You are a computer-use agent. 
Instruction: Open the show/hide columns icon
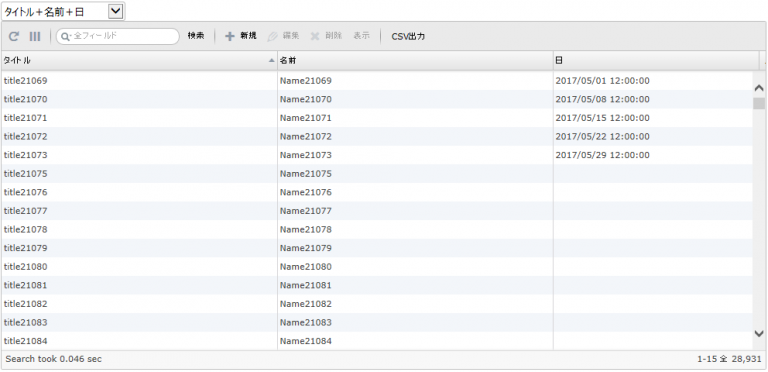tap(35, 36)
